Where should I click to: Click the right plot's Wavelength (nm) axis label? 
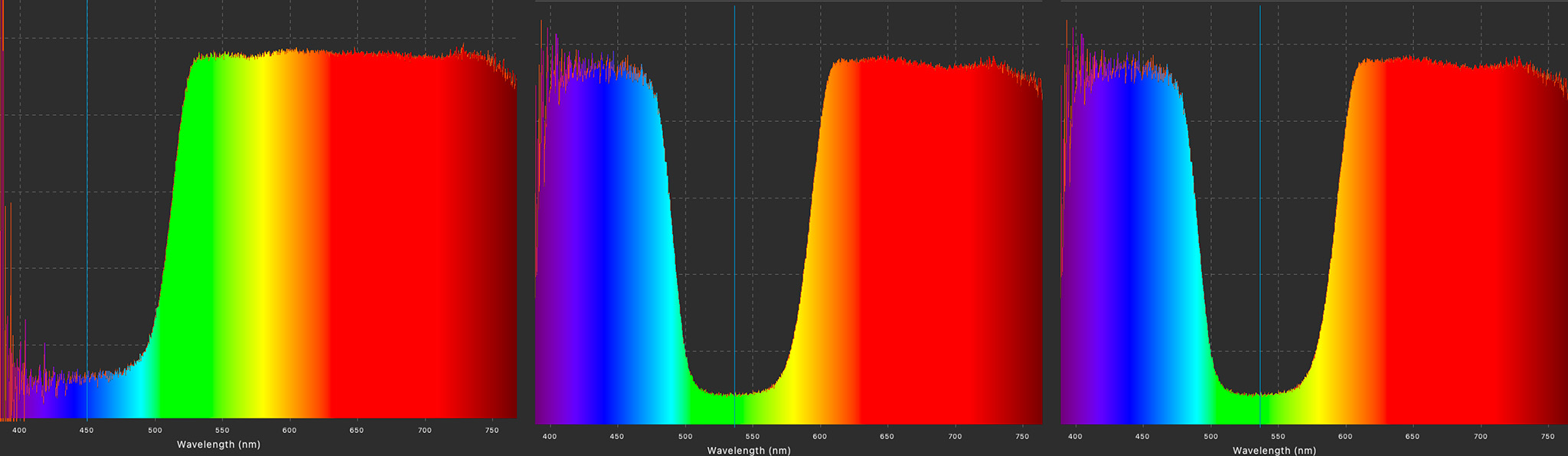tap(1274, 451)
